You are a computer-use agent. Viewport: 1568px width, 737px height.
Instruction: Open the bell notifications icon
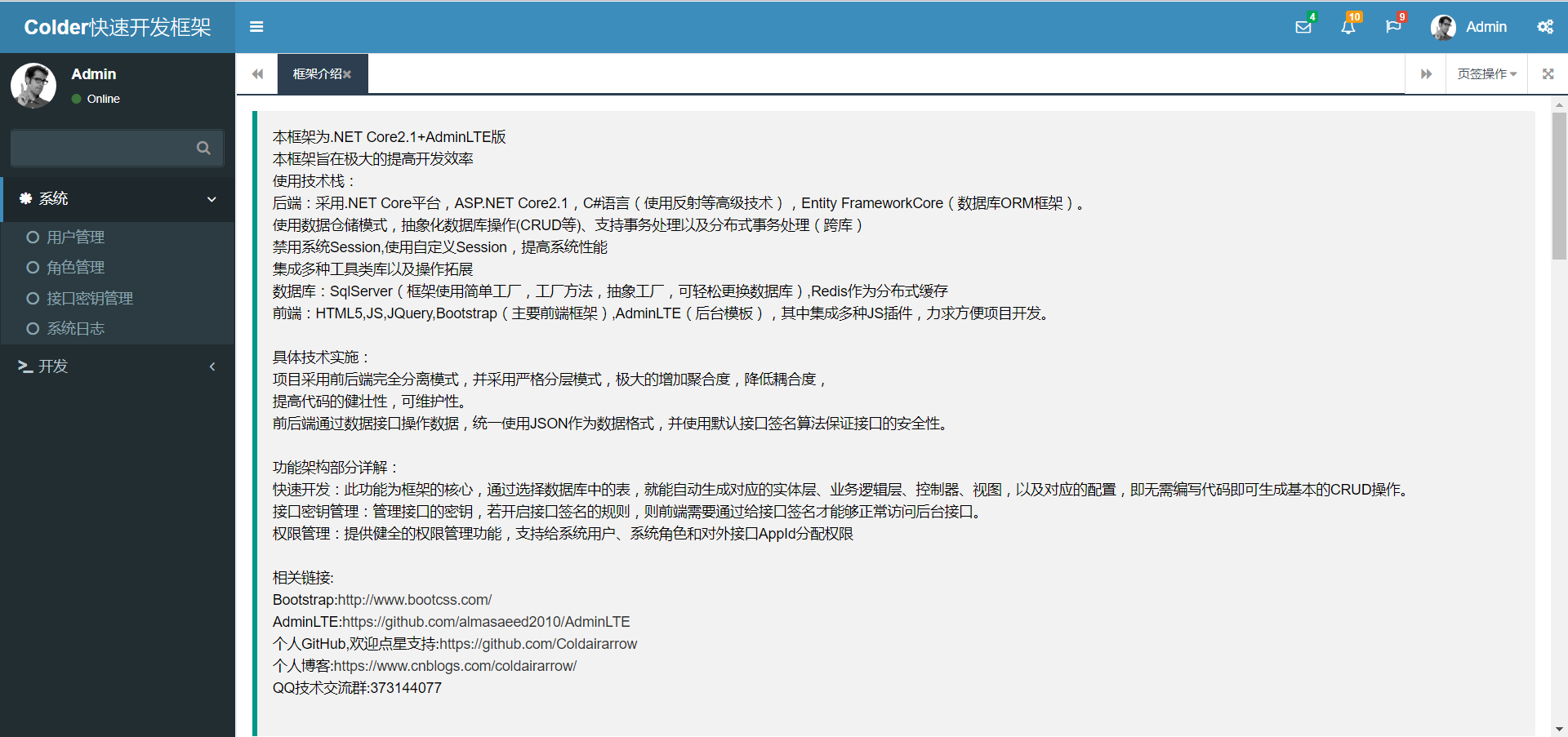(x=1348, y=27)
